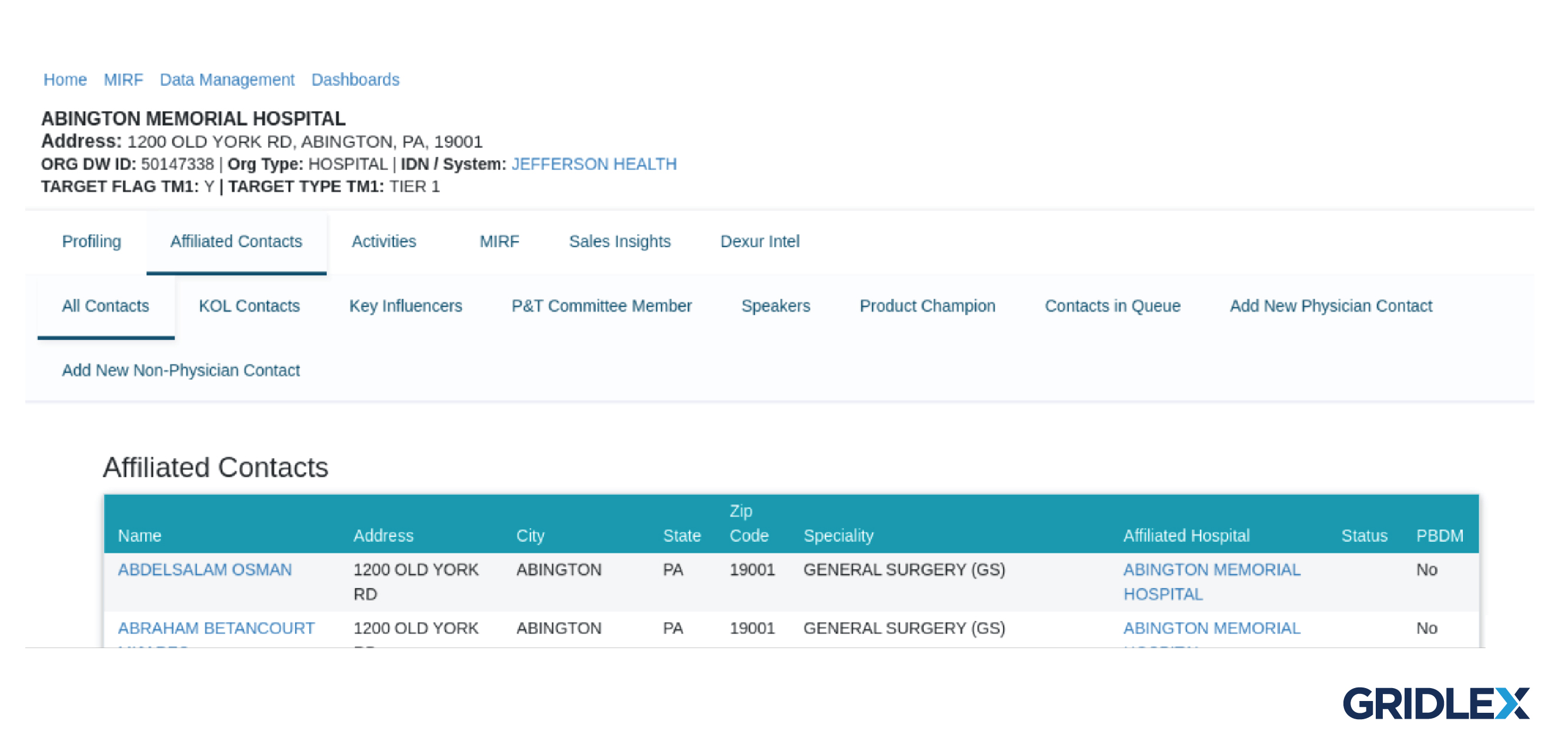Open the Sales Insights tab

point(620,242)
